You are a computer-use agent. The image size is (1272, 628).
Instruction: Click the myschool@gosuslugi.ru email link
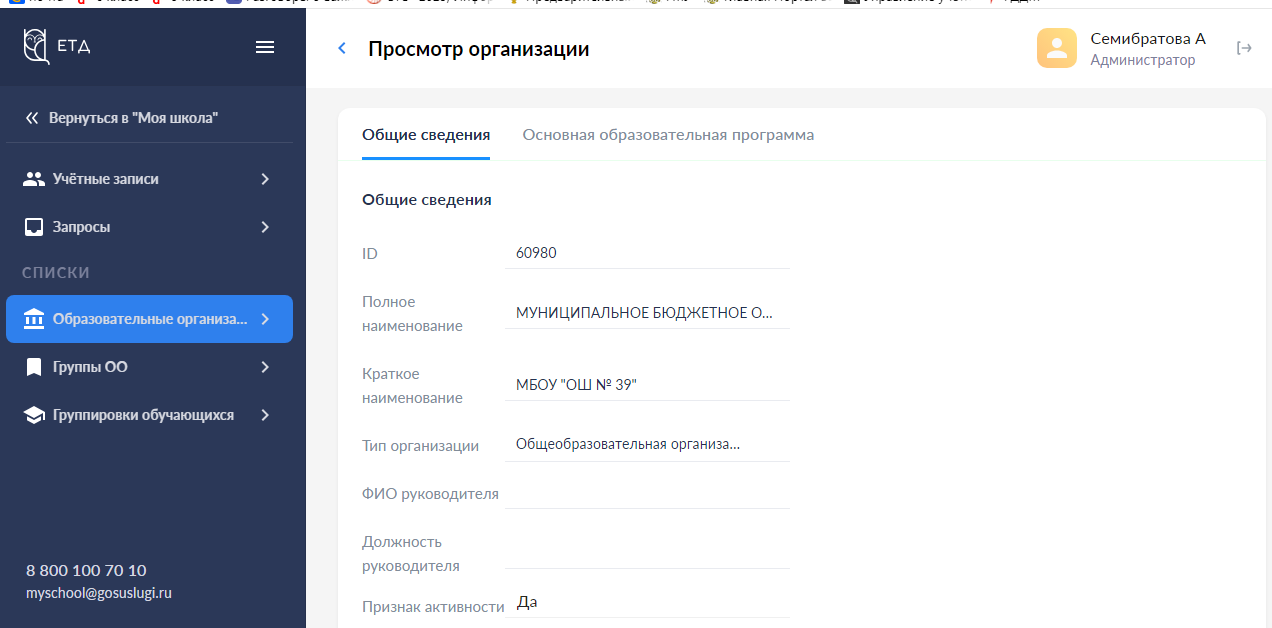(99, 593)
